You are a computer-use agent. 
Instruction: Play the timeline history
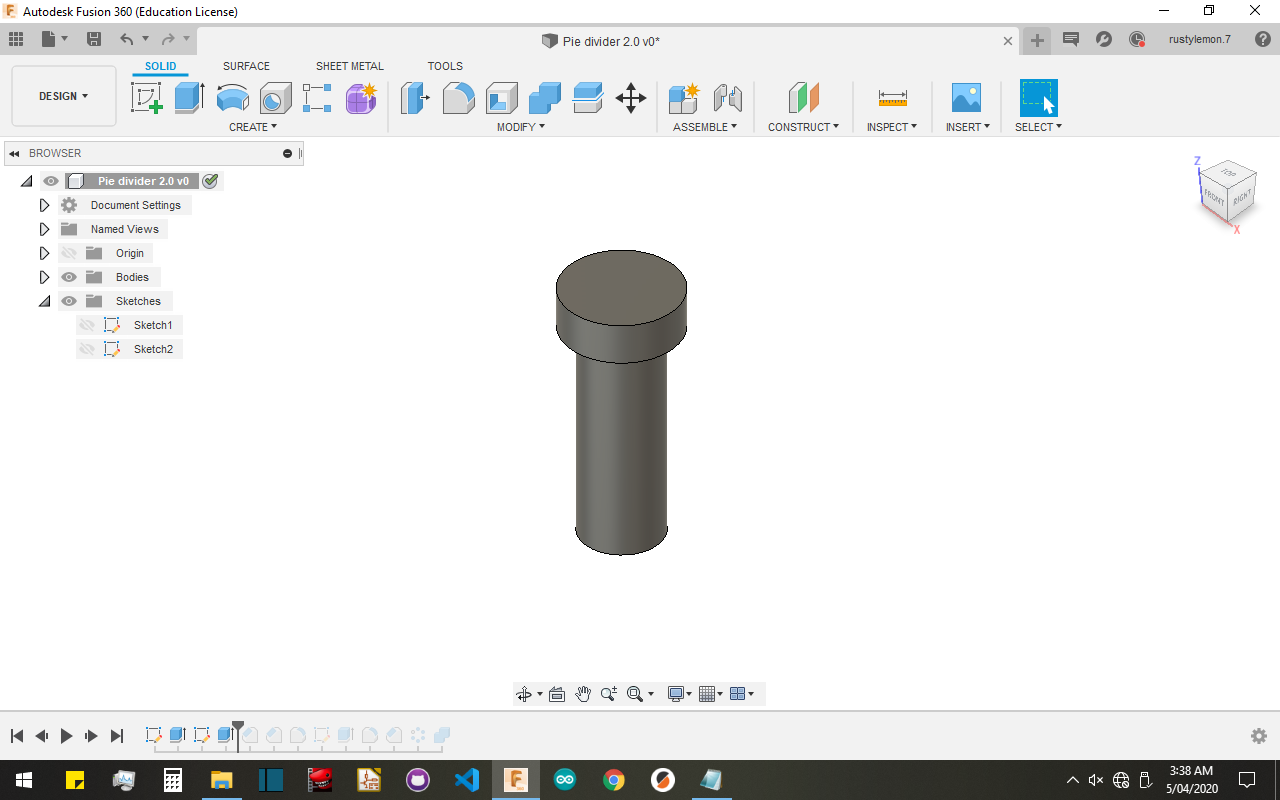point(66,736)
